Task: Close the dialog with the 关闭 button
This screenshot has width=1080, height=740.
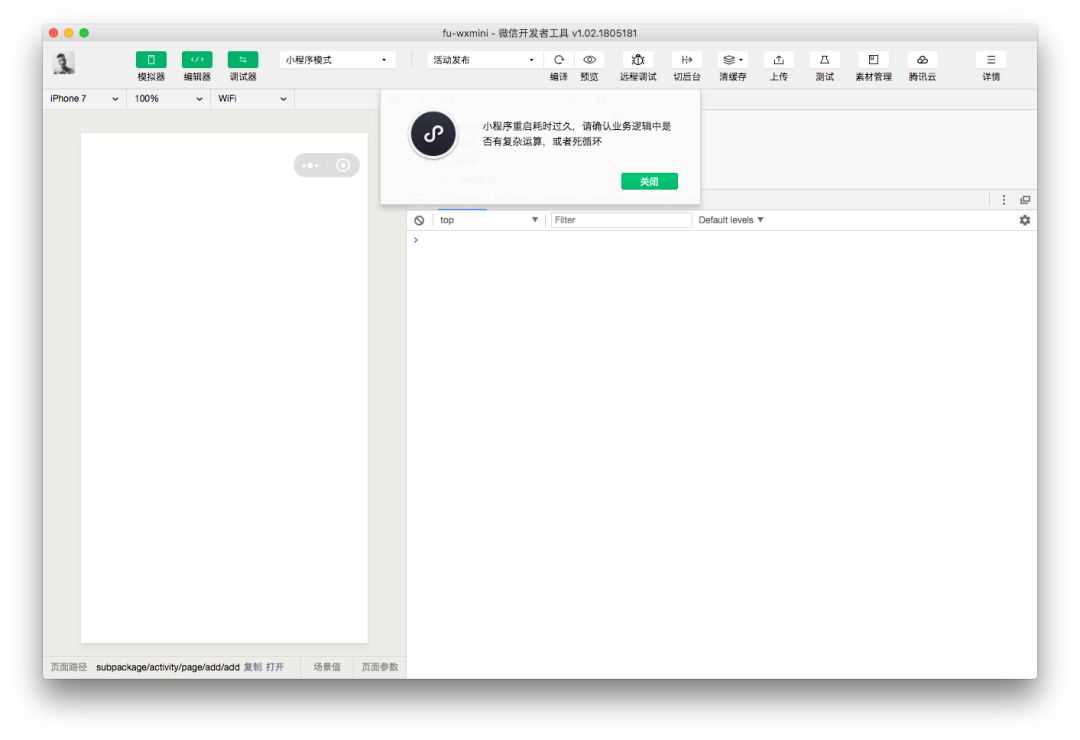Action: [649, 181]
